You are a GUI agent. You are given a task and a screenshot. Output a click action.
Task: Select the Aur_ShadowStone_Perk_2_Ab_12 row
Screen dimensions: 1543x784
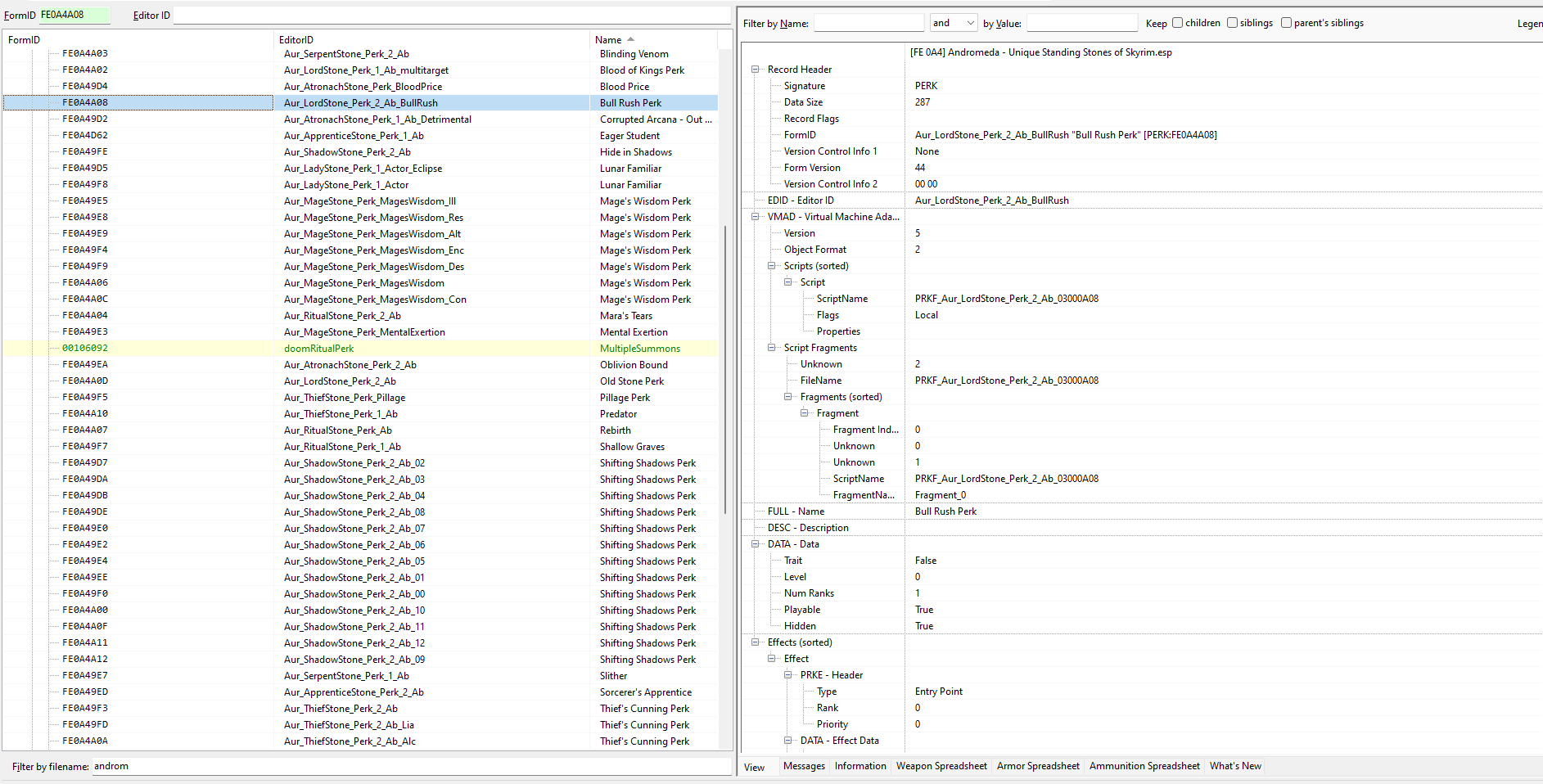360,643
